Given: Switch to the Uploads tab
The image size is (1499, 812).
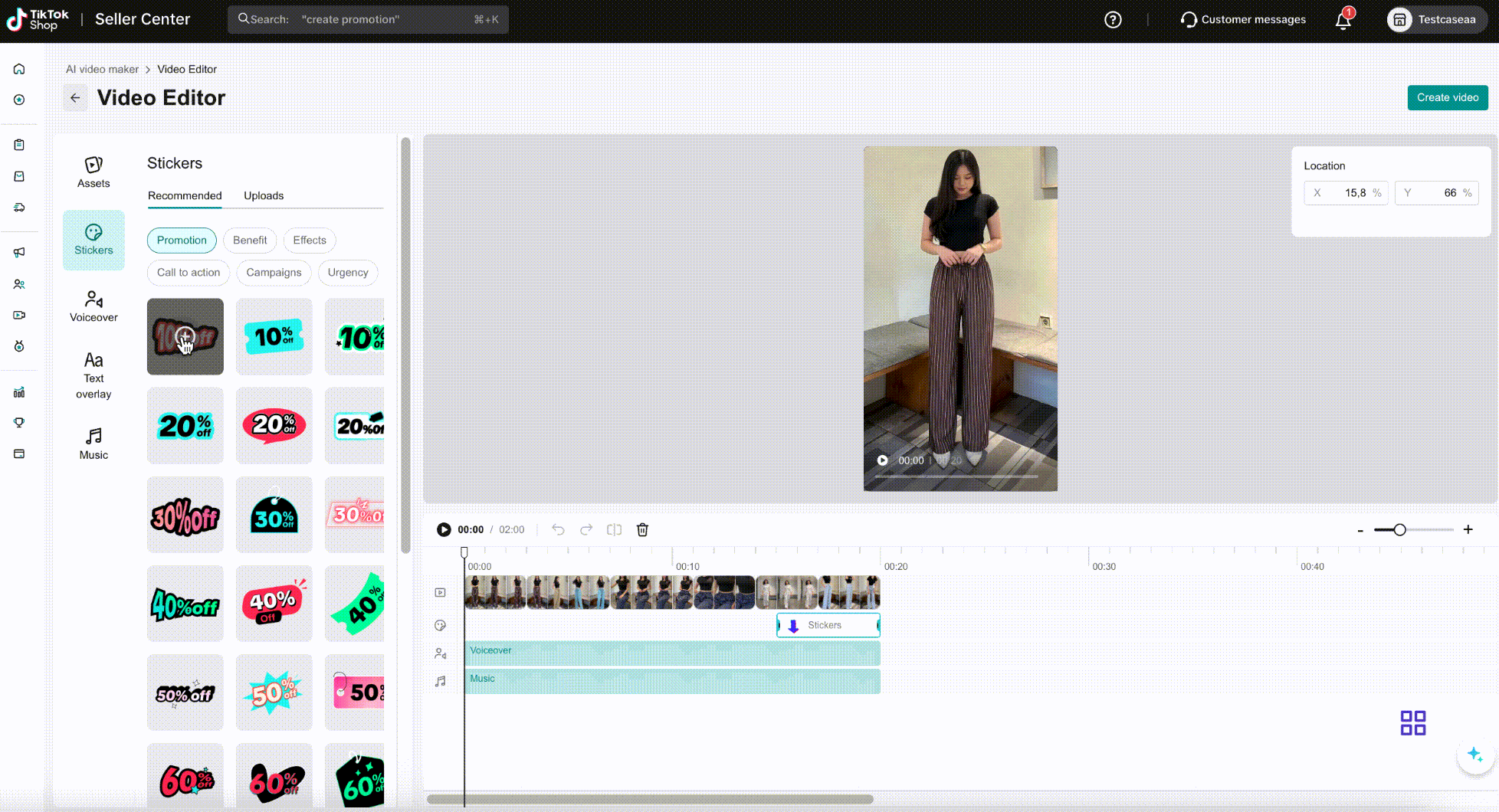Looking at the screenshot, I should pyautogui.click(x=264, y=195).
